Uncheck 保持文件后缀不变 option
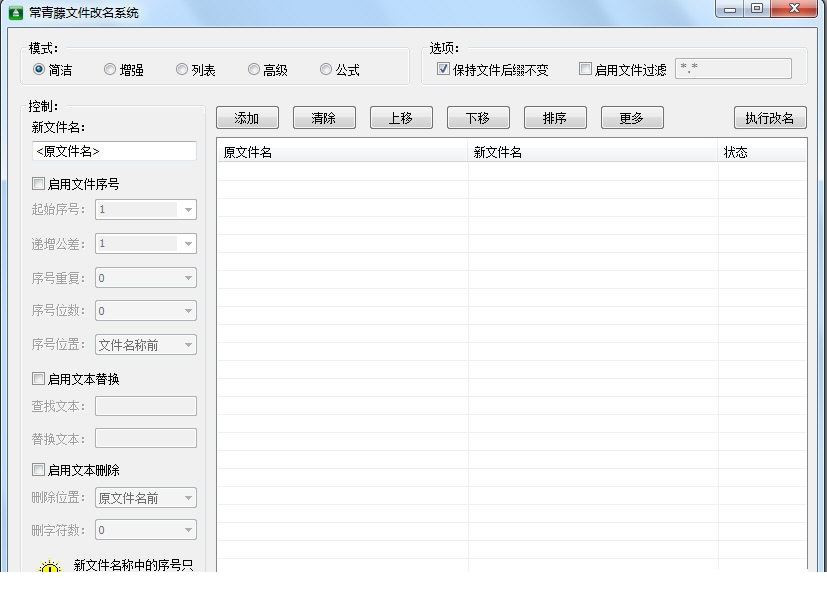827x594 pixels. (x=441, y=68)
